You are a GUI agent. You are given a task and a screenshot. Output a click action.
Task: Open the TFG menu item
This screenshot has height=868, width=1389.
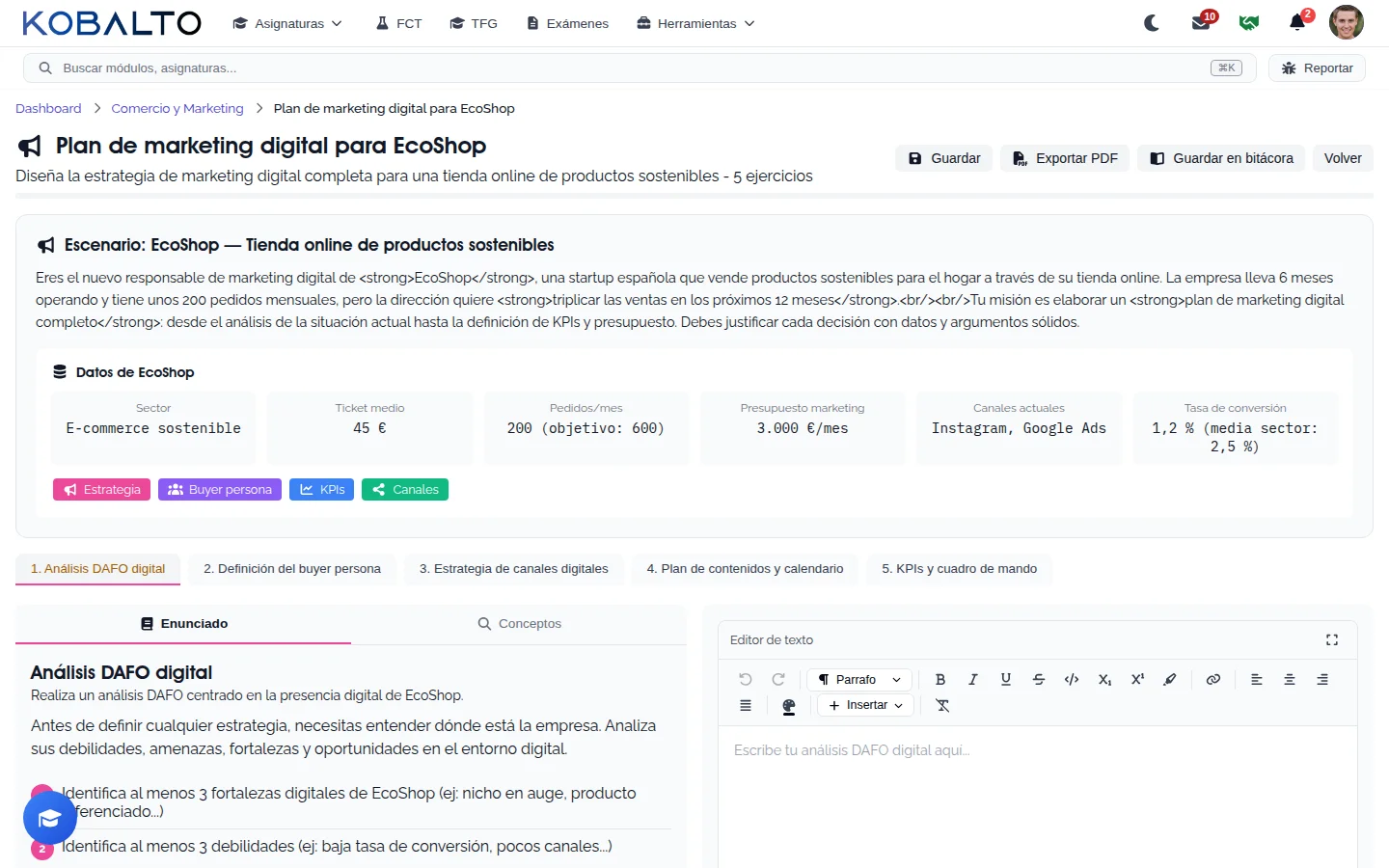pyautogui.click(x=474, y=23)
